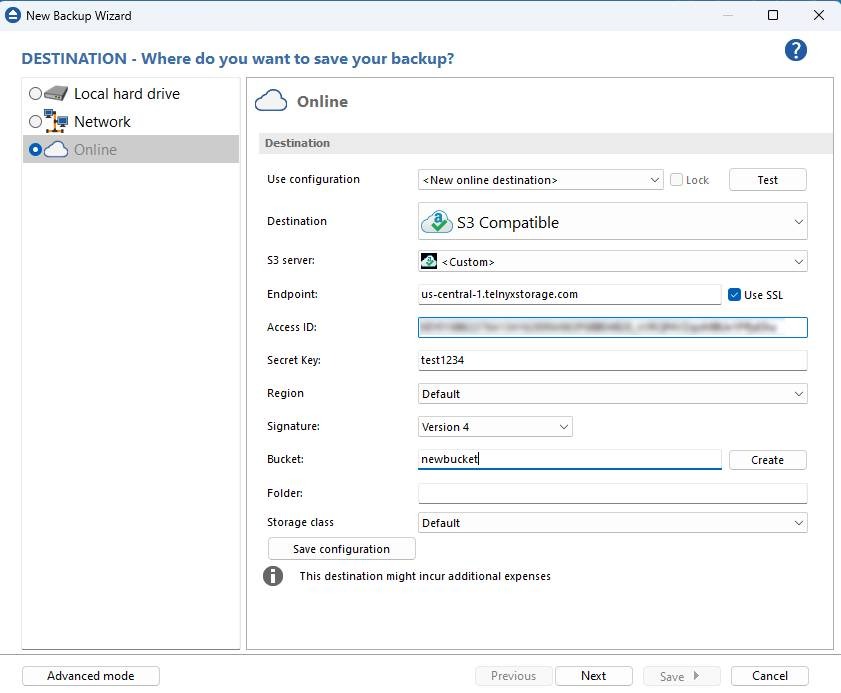The height and width of the screenshot is (693, 841).
Task: Click Save configuration button
Action: [342, 549]
